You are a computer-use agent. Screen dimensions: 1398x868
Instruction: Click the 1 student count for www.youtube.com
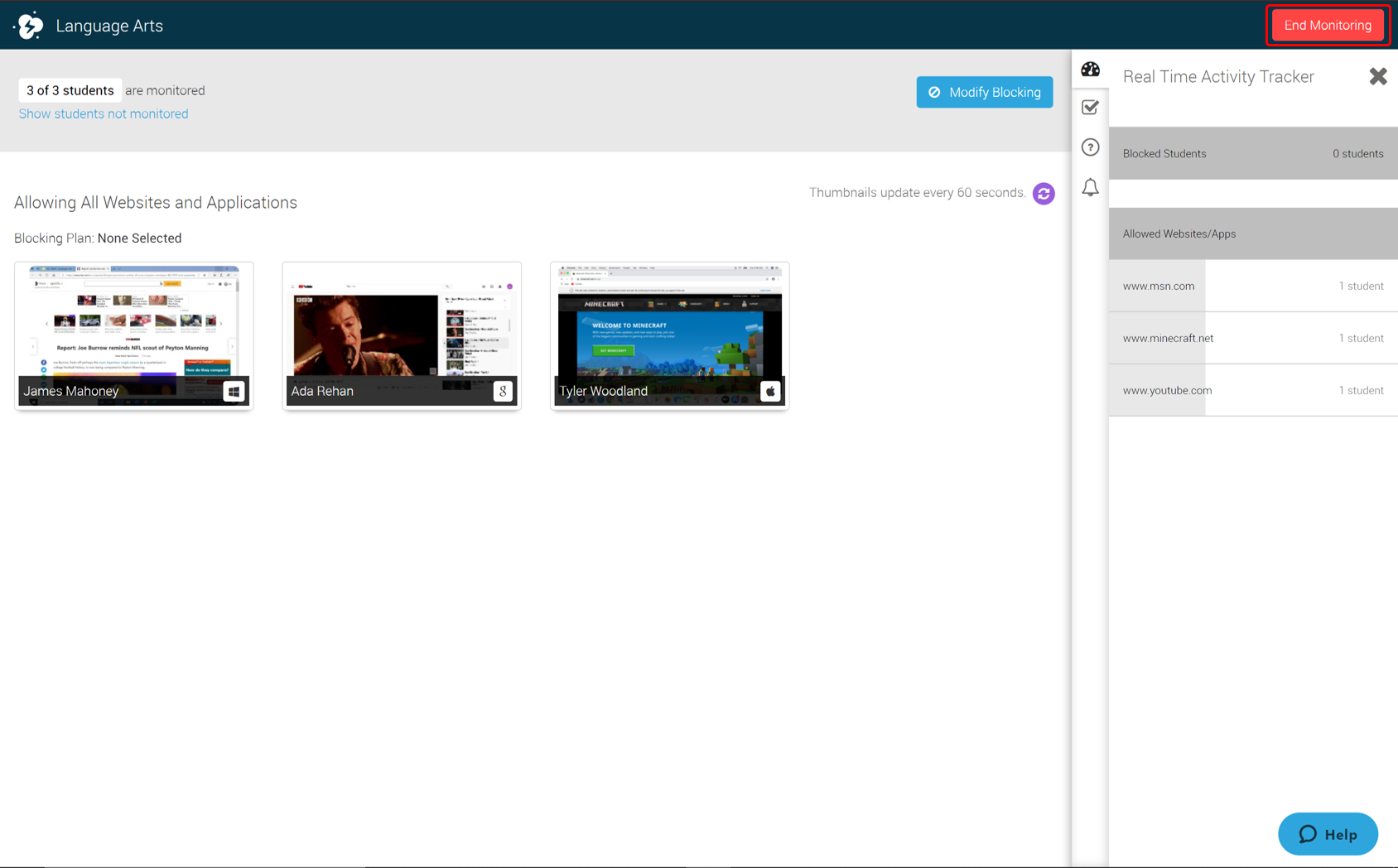pyautogui.click(x=1362, y=390)
